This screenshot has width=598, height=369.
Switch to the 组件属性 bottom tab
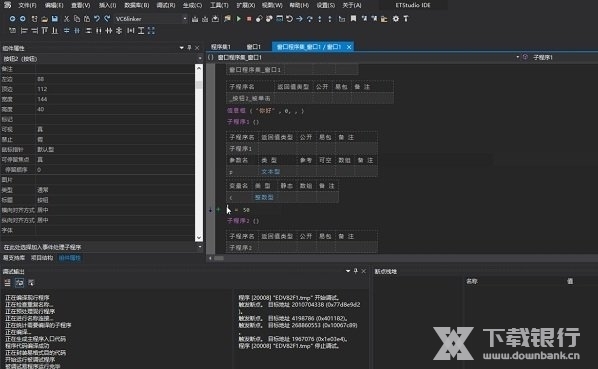(69, 258)
